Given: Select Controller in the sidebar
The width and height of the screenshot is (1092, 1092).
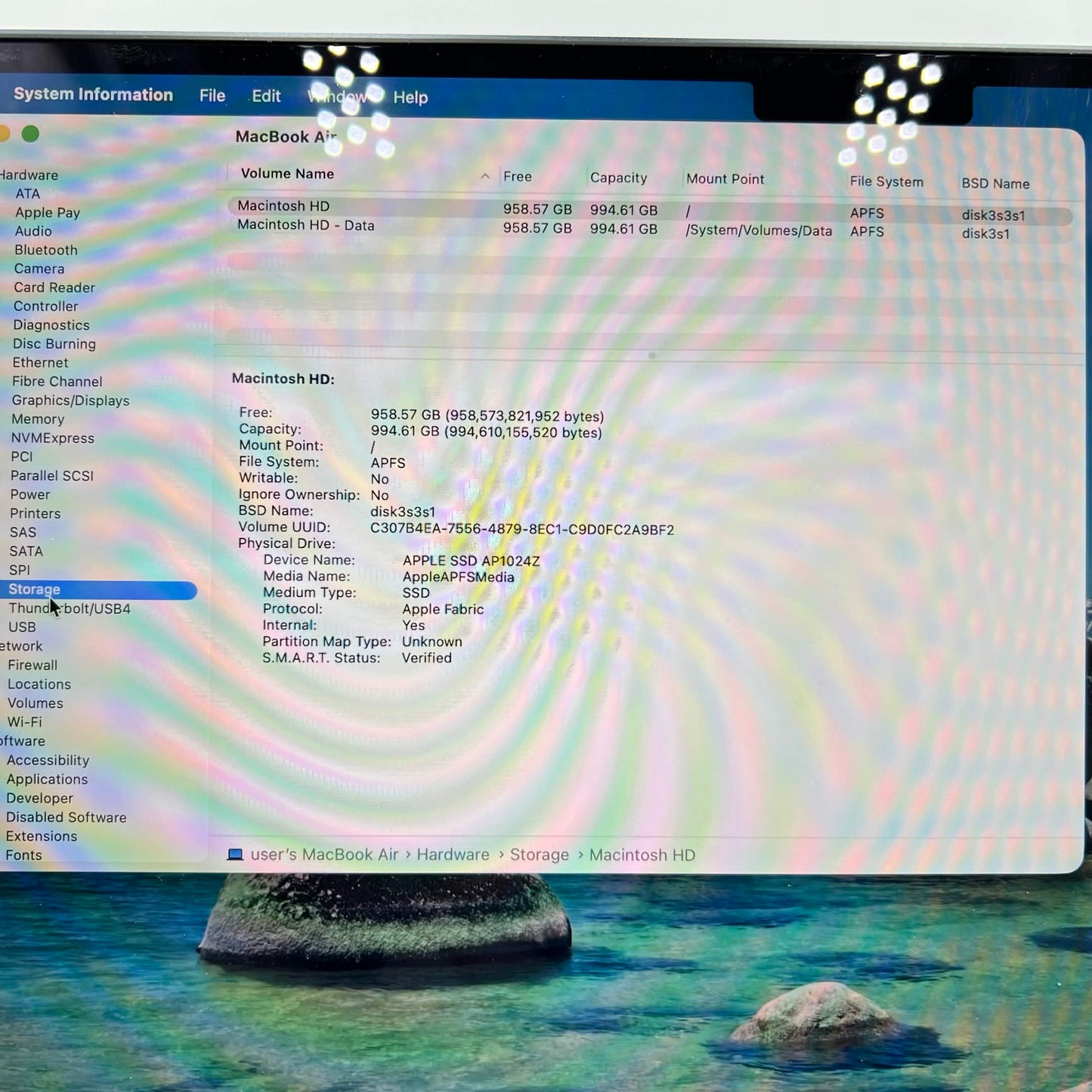Looking at the screenshot, I should tap(46, 306).
